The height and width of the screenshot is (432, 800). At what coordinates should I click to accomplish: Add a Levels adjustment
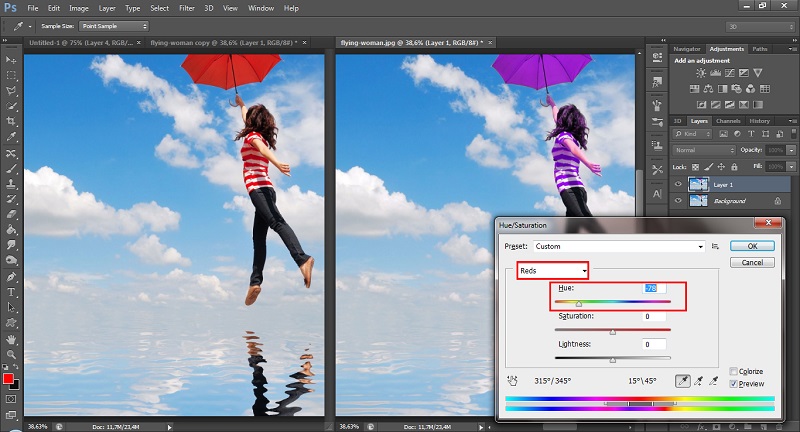[715, 73]
